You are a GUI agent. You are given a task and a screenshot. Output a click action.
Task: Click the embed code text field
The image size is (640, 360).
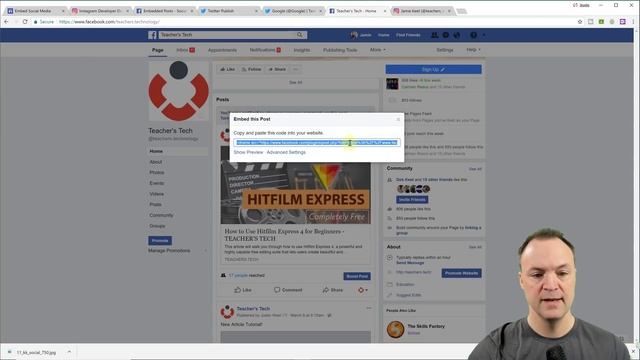(x=317, y=142)
